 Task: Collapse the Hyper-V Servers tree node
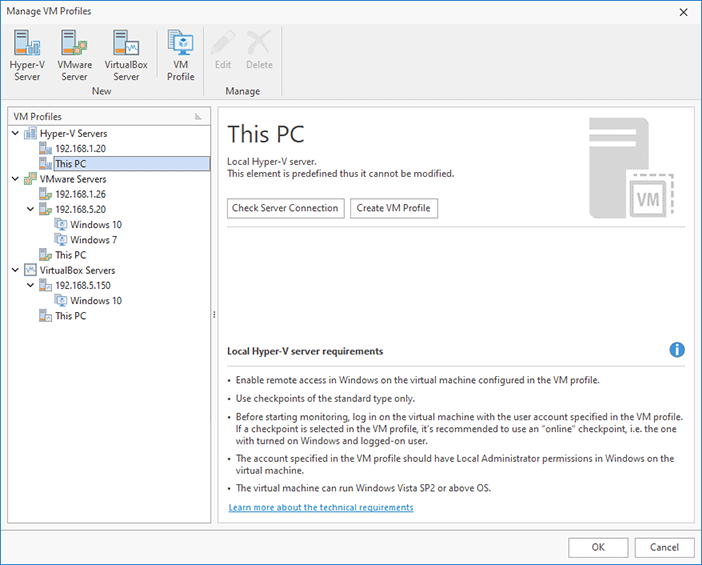(15, 133)
